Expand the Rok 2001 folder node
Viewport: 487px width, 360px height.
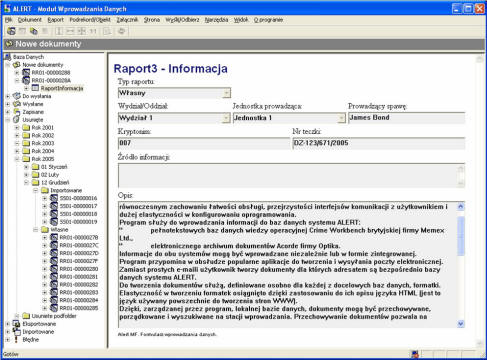click(17, 127)
